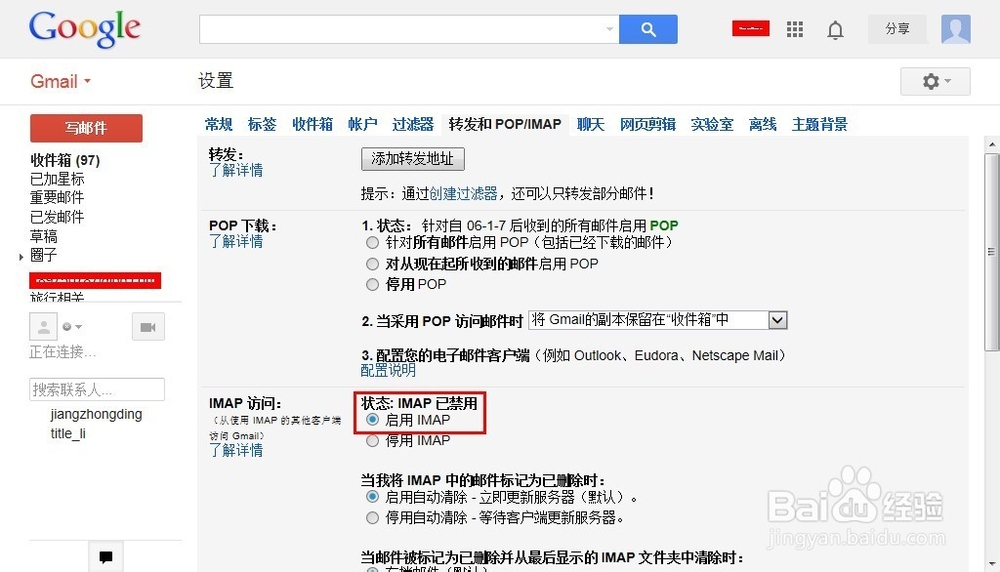Choose 启用自动清除 radio option
The image size is (1000, 572).
click(x=372, y=497)
